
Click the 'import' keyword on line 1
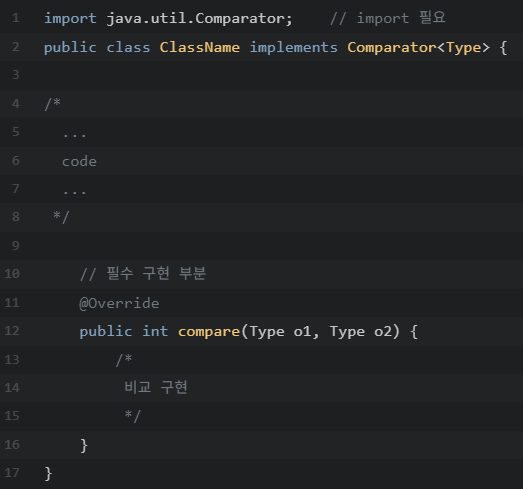(x=70, y=19)
